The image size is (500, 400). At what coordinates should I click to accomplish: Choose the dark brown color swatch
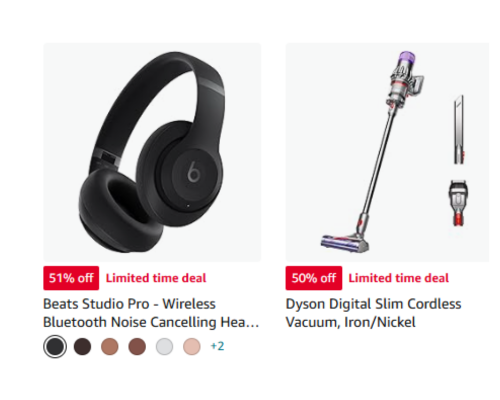tap(82, 347)
